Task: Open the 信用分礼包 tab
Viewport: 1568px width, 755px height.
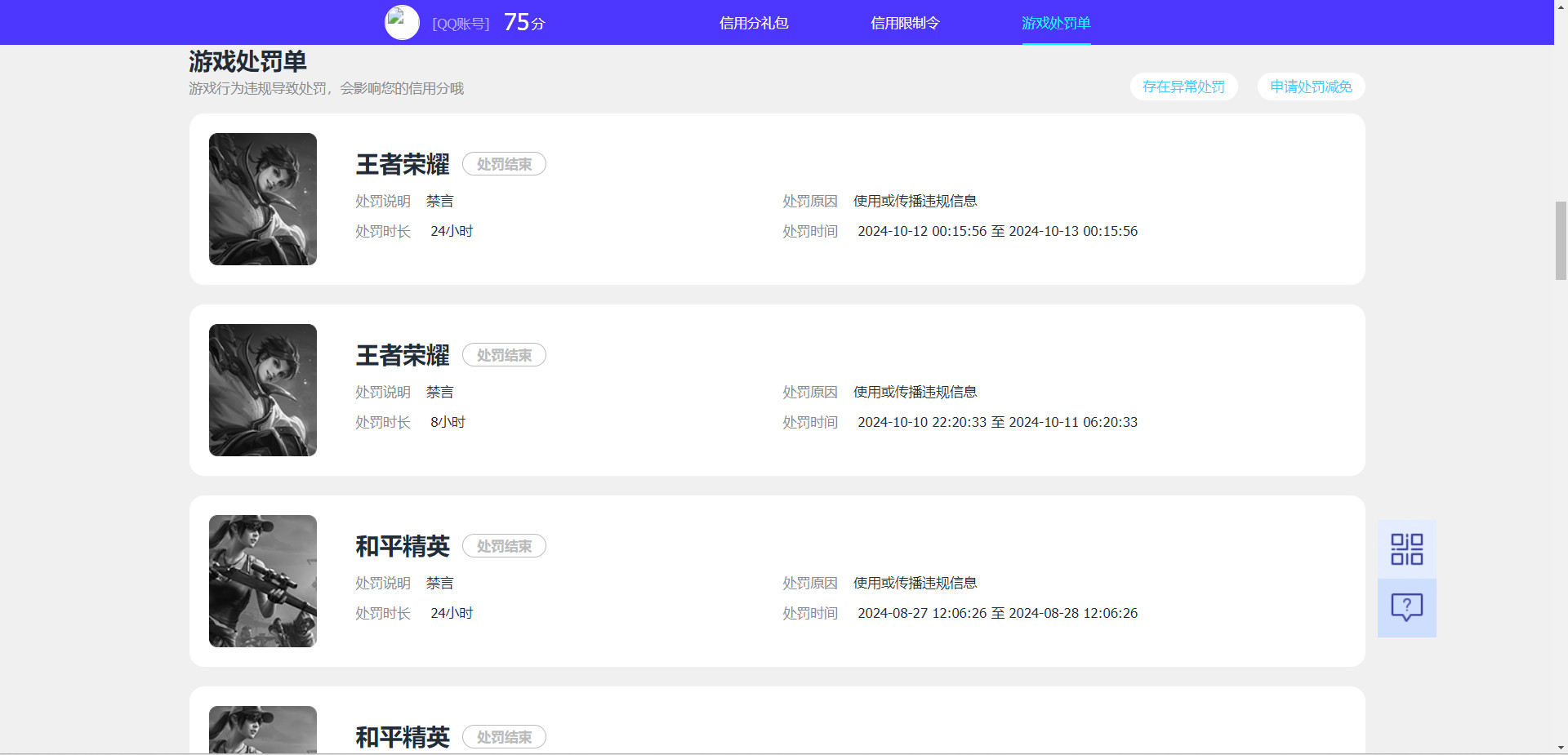Action: 754,23
